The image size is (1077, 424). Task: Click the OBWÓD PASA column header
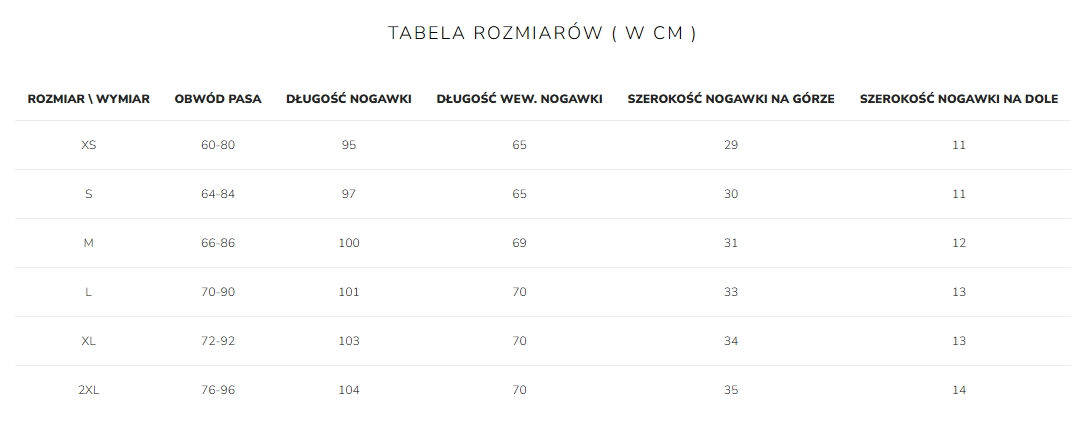tap(218, 99)
